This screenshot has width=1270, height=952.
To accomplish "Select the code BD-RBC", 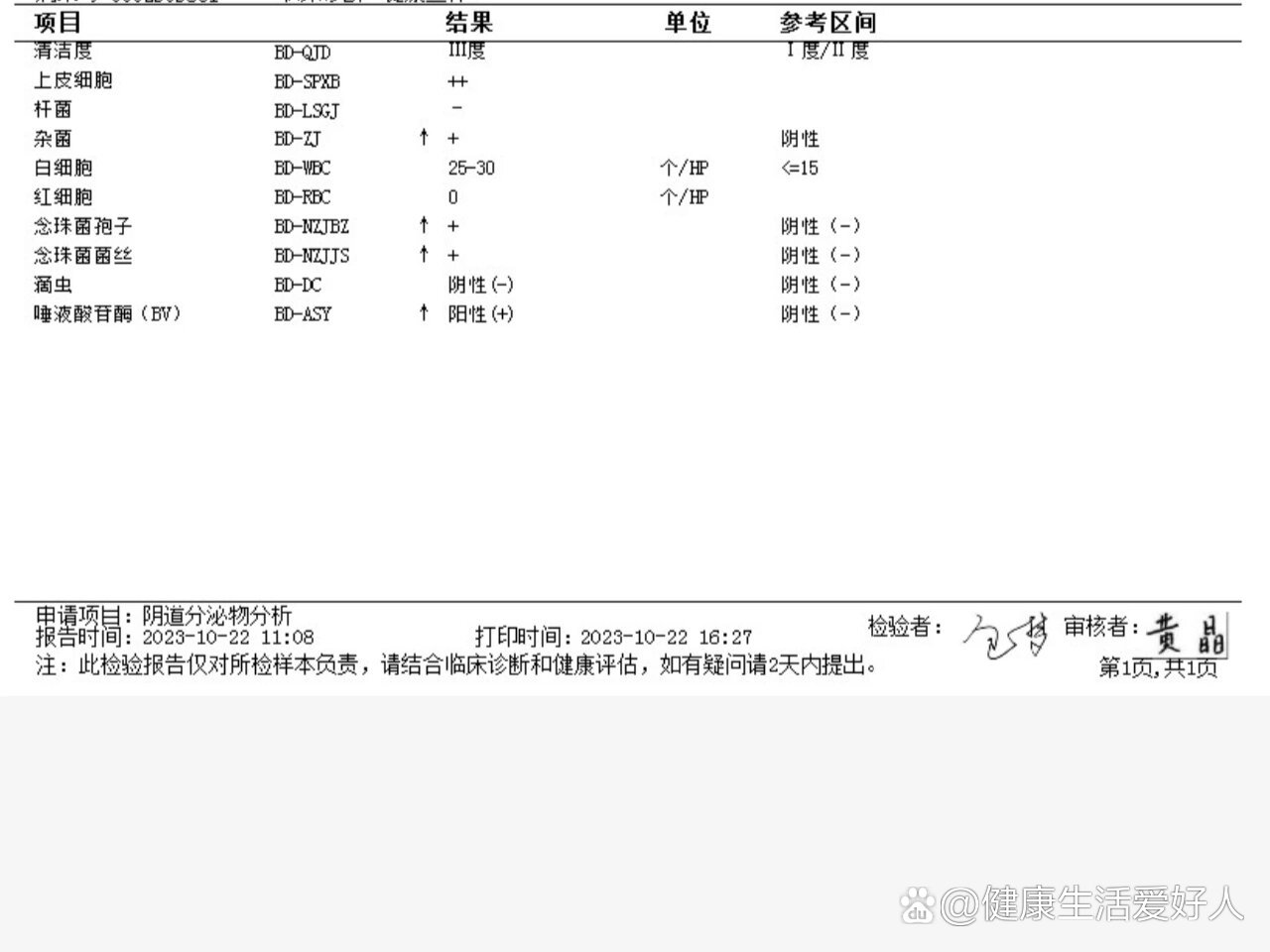I will click(x=303, y=198).
